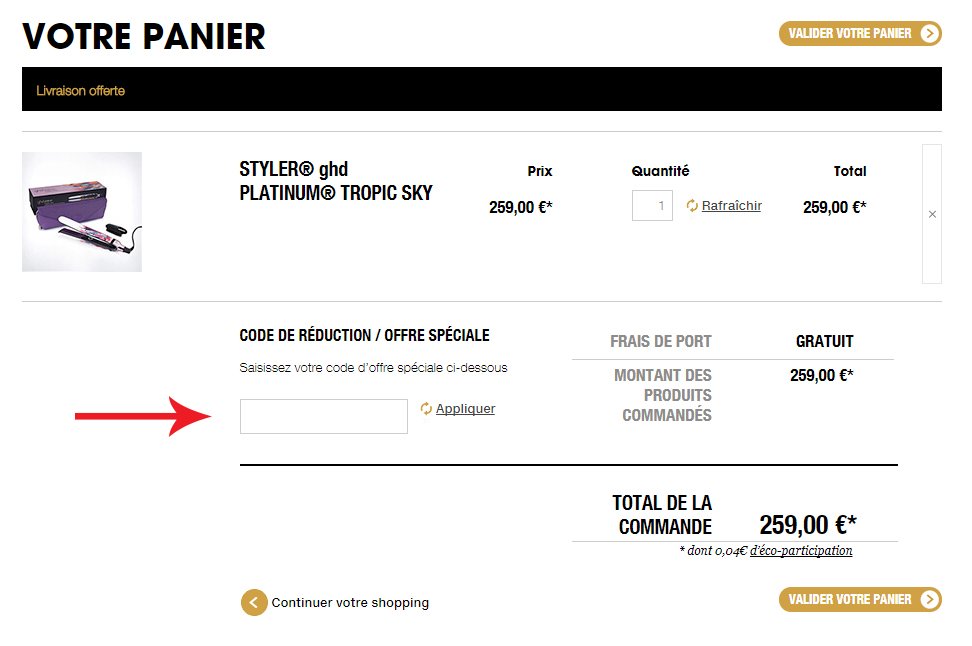
Task: Click the VOTRE PANIER page title
Action: 143,36
